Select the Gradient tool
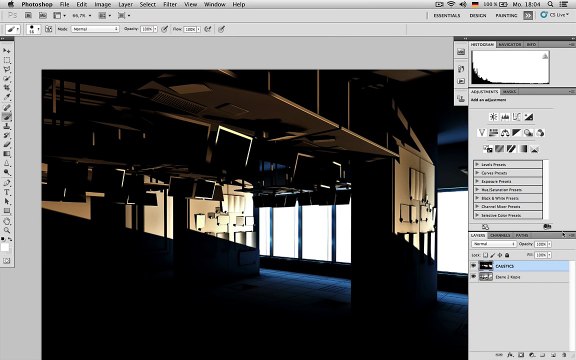 (7, 154)
